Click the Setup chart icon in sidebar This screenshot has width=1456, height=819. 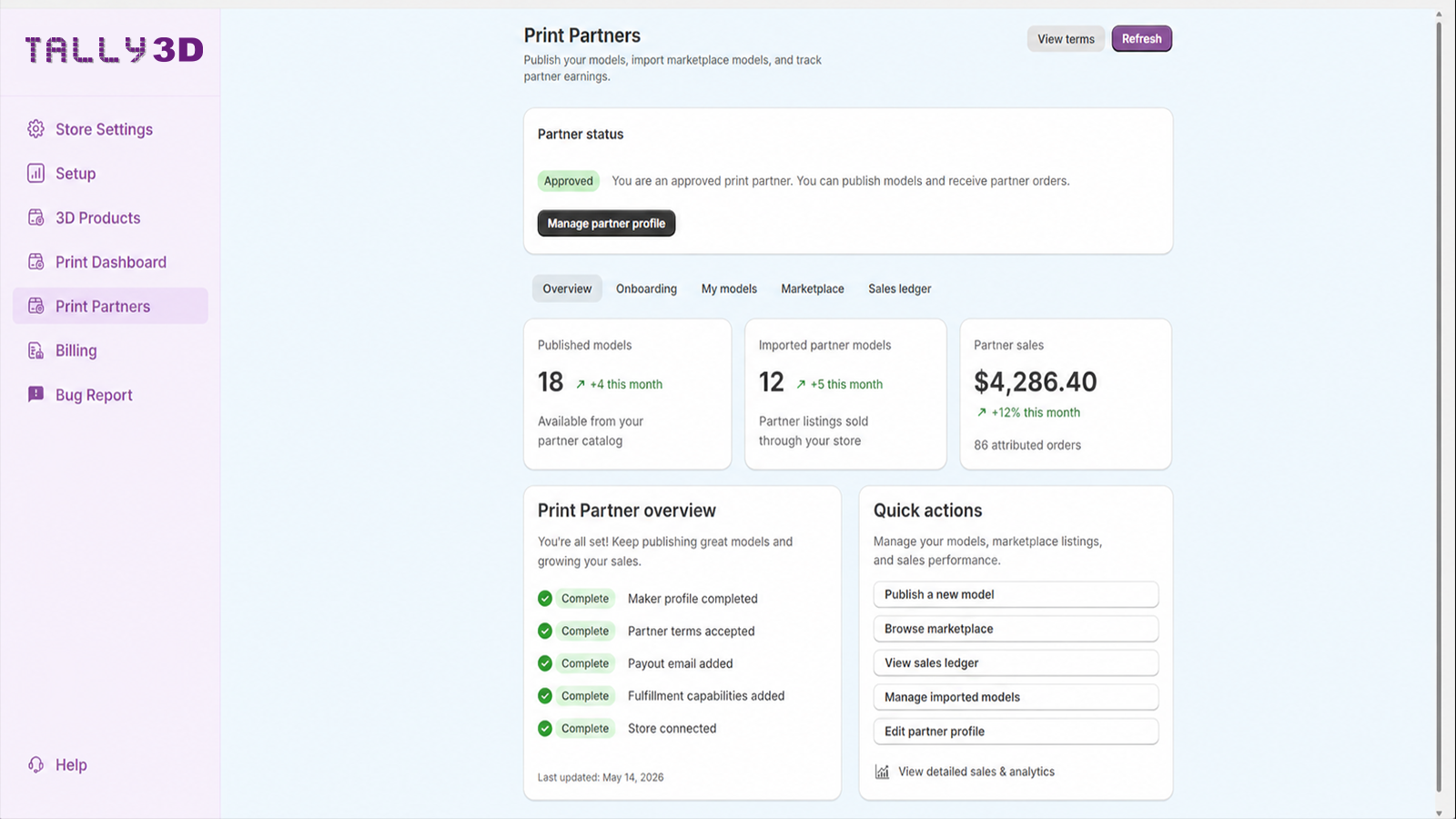[x=35, y=173]
